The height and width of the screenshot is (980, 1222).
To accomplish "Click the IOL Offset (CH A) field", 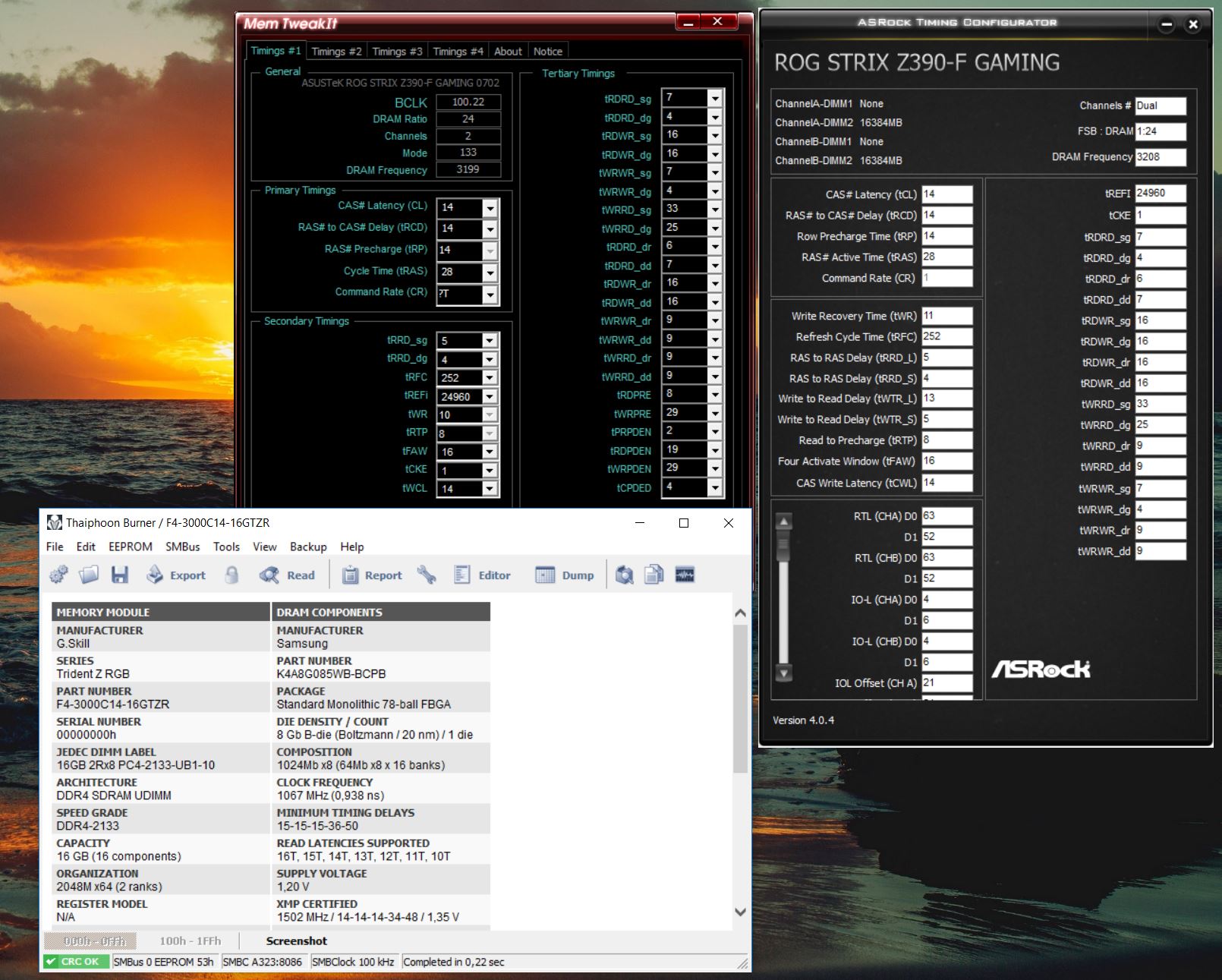I will pos(946,682).
